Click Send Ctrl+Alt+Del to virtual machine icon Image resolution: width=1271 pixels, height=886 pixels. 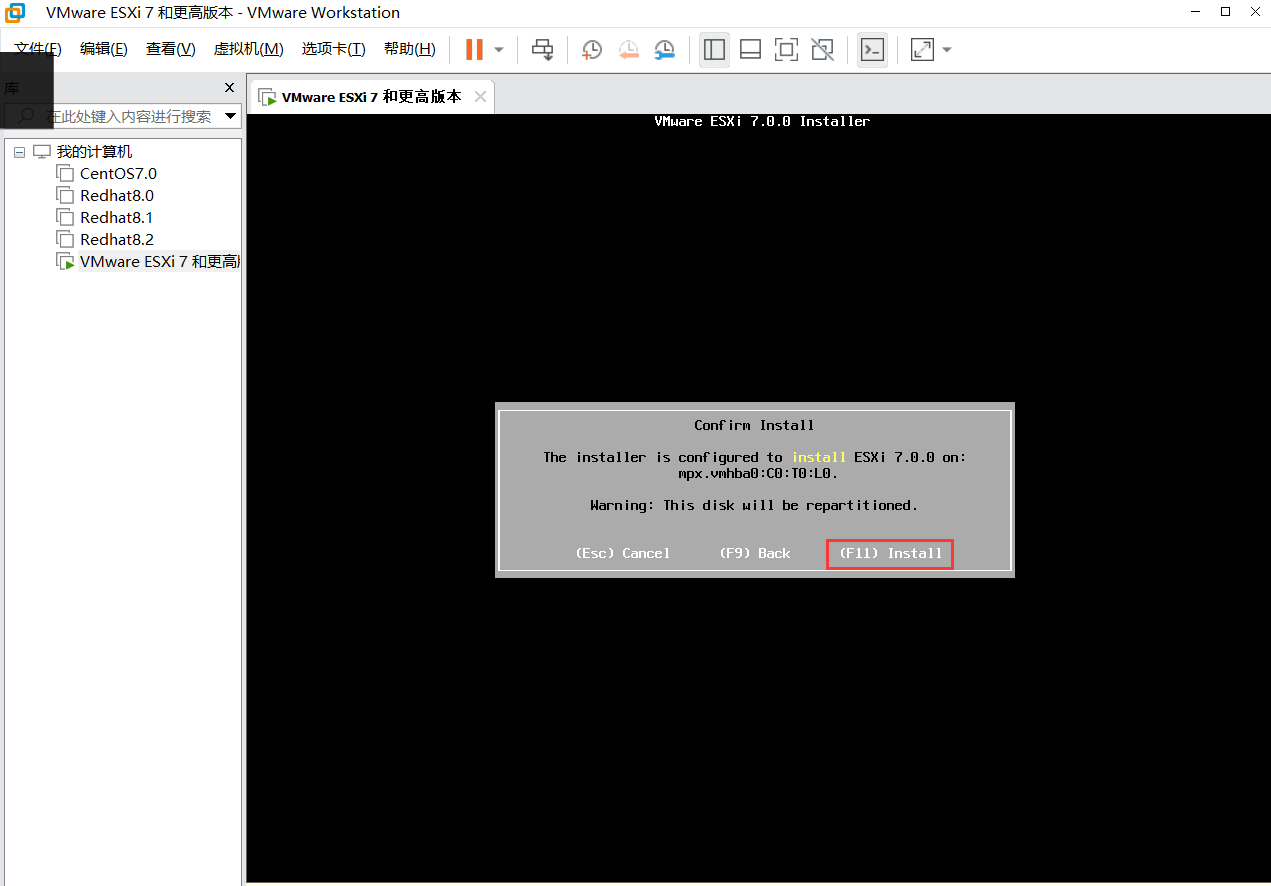click(542, 49)
